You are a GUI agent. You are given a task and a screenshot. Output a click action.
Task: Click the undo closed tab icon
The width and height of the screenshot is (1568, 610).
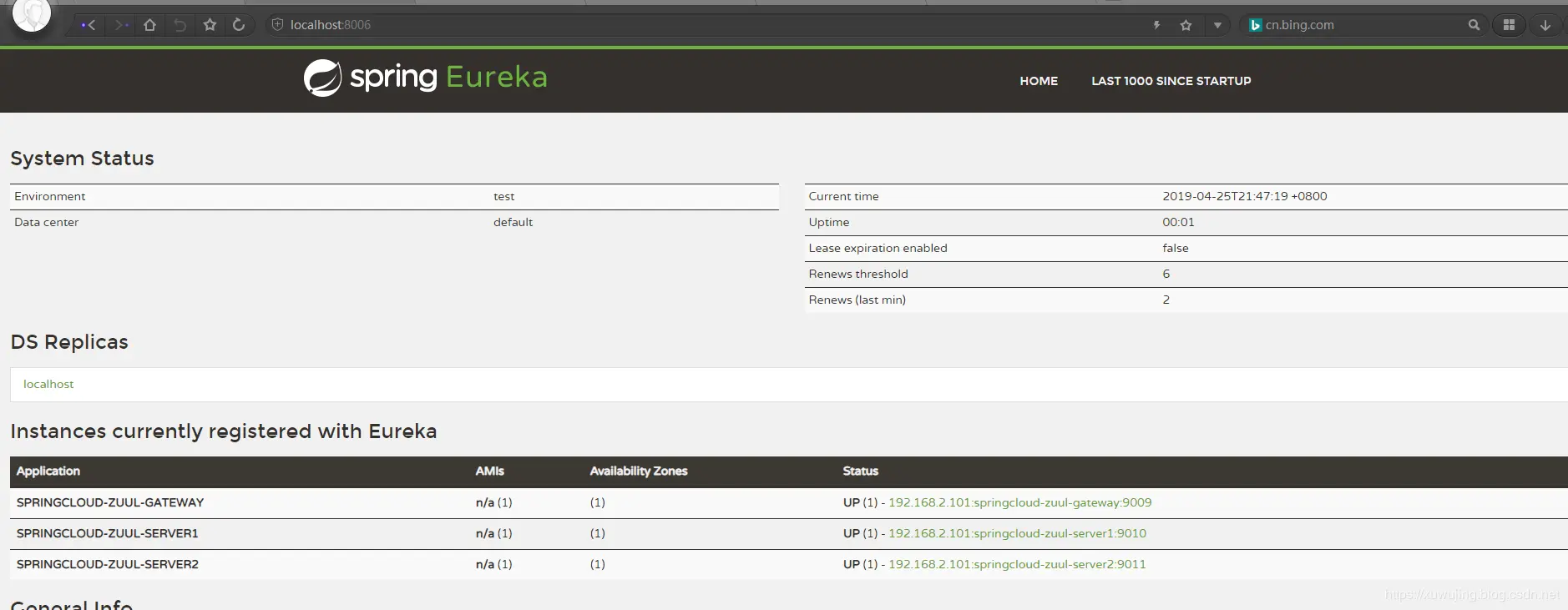(x=180, y=25)
